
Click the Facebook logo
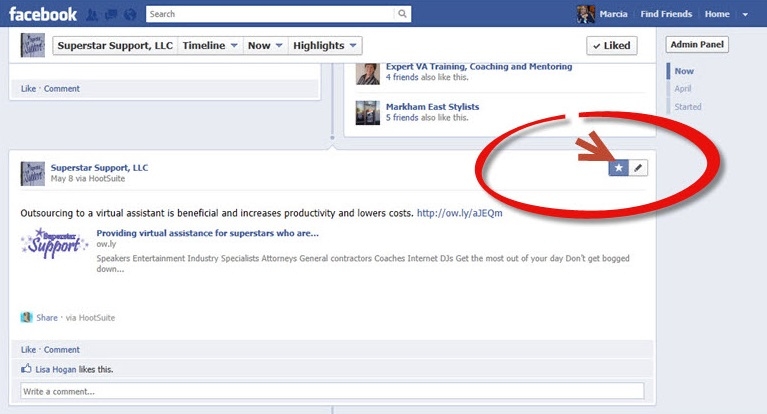click(43, 14)
